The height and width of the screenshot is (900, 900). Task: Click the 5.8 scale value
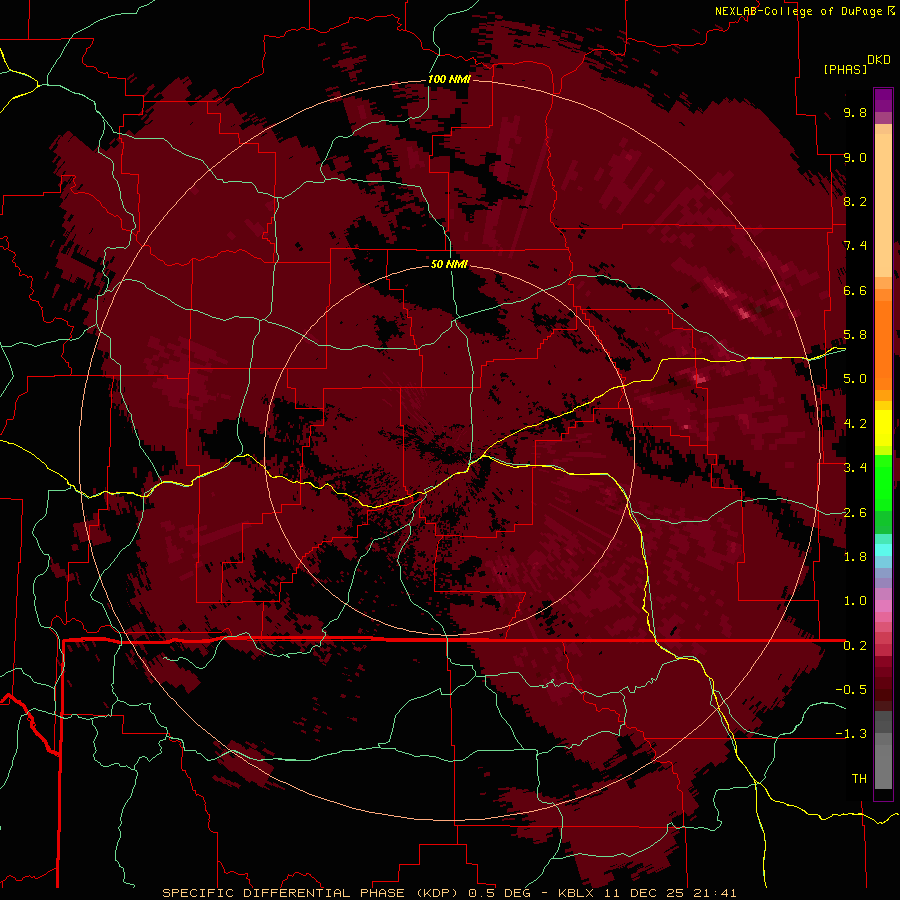pos(855,335)
